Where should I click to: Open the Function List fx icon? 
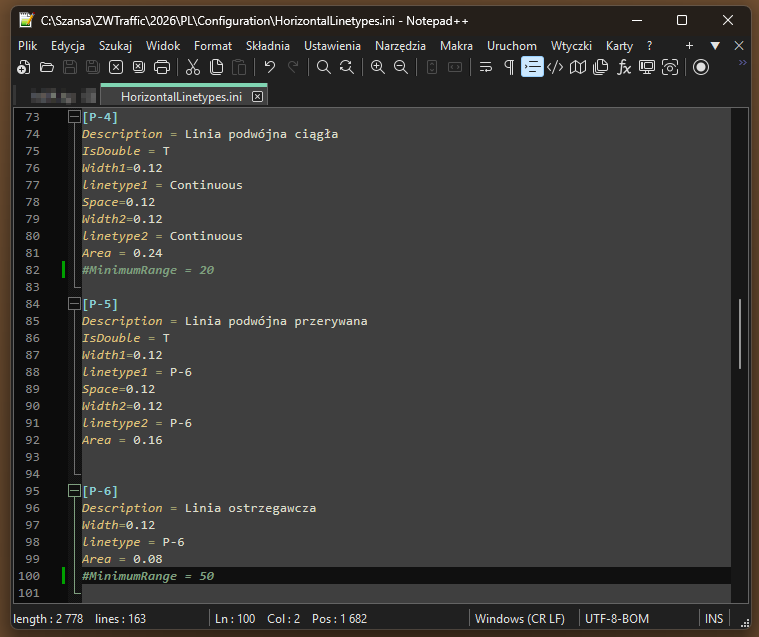point(624,67)
